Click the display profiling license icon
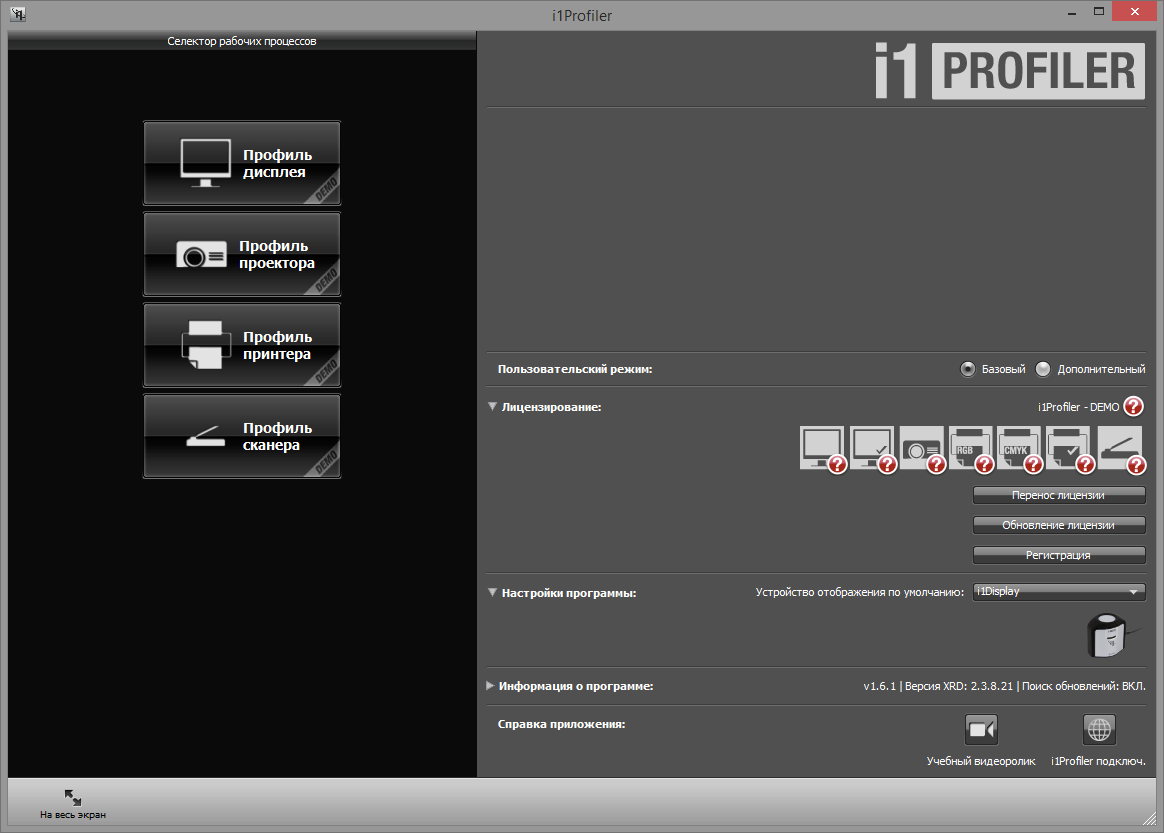Image resolution: width=1164 pixels, height=833 pixels. (x=823, y=448)
